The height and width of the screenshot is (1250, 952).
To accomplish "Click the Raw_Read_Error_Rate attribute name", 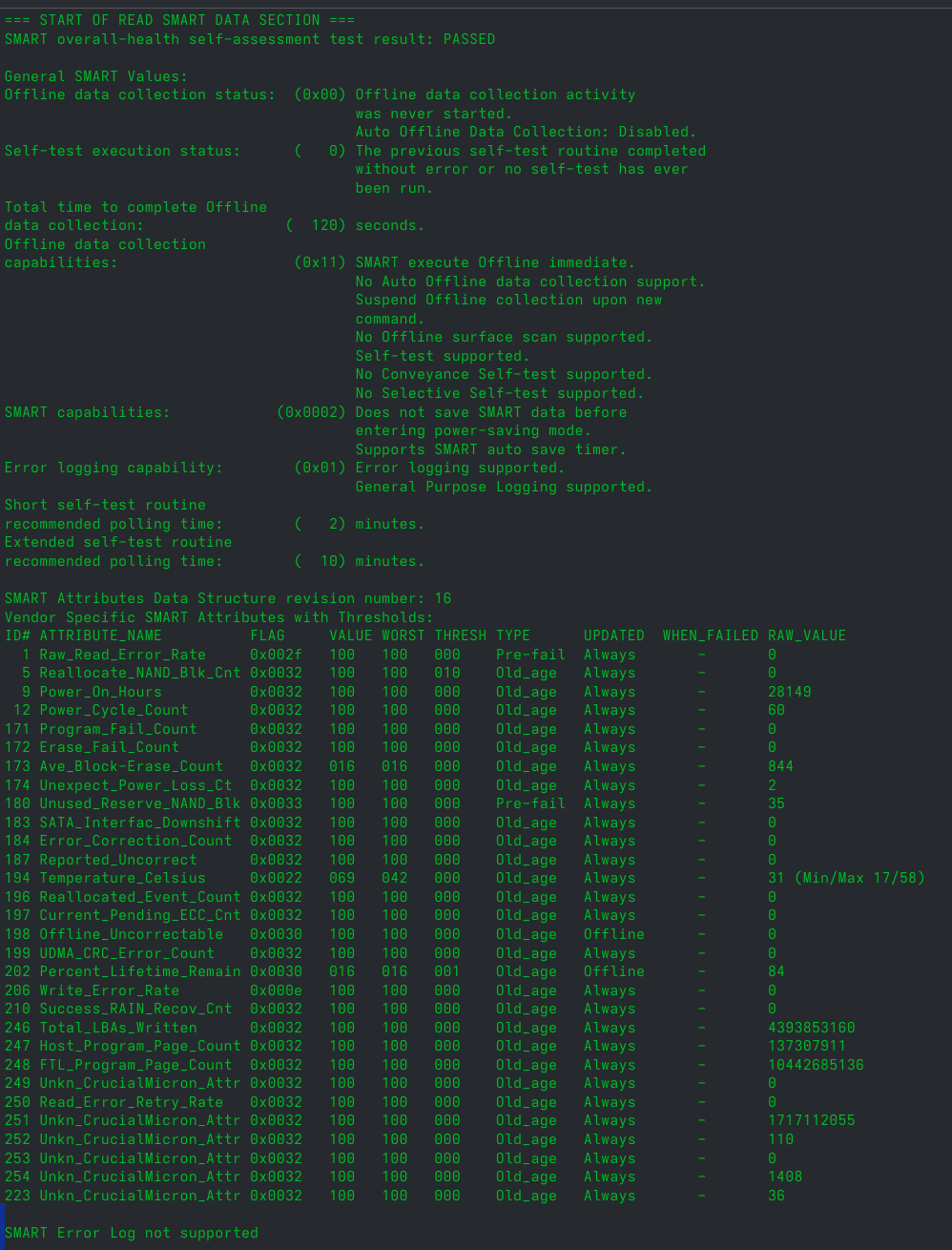I will pyautogui.click(x=122, y=655).
